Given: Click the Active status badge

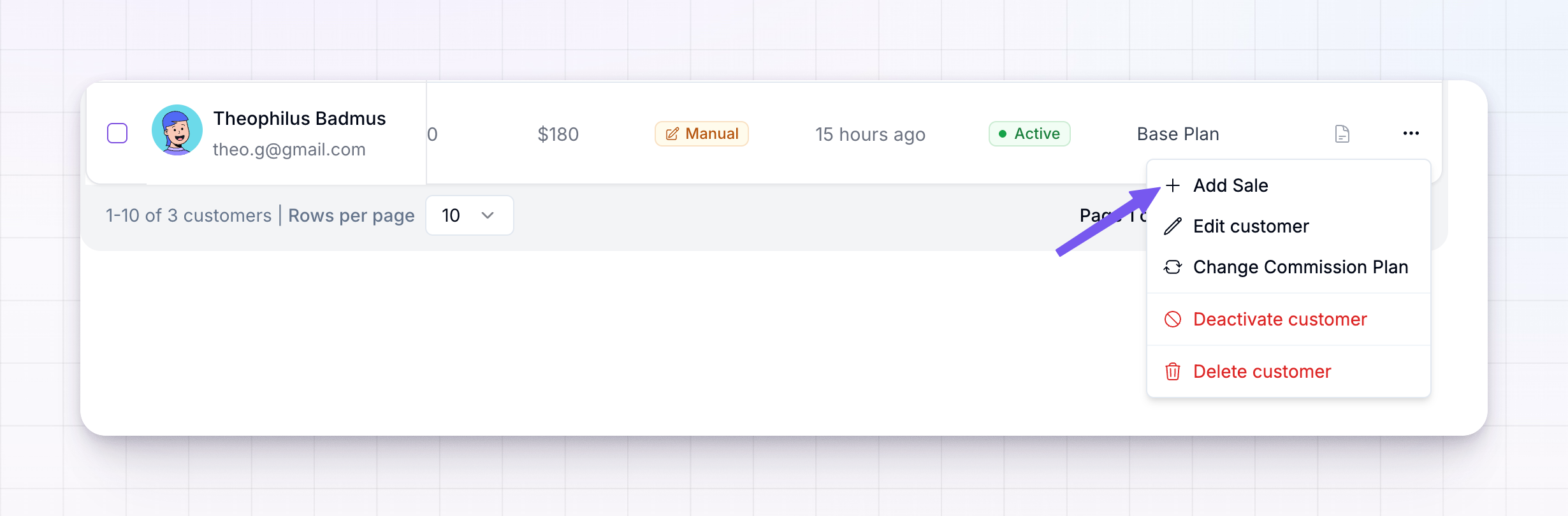Looking at the screenshot, I should point(1029,134).
